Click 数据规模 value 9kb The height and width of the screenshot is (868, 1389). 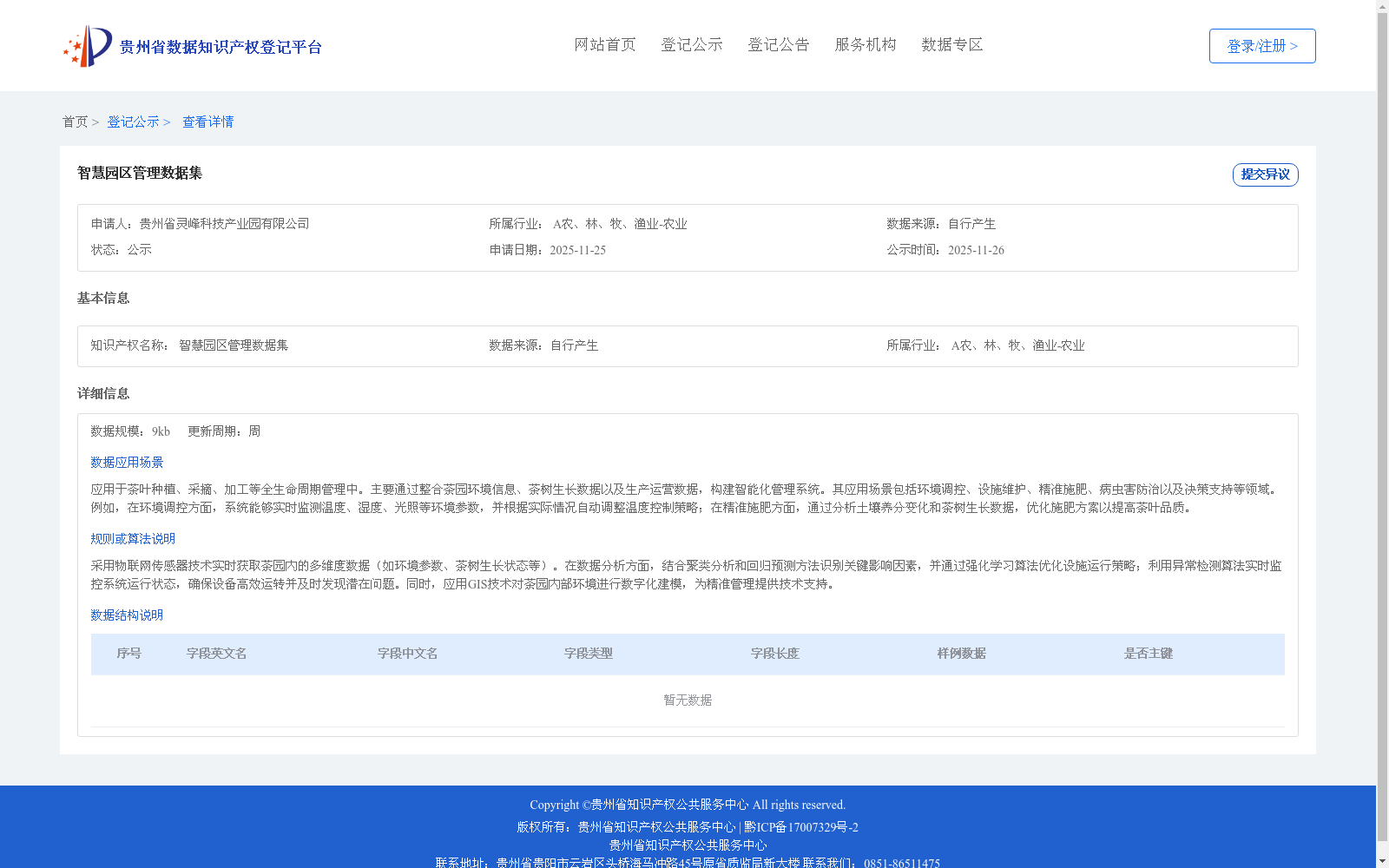coord(161,431)
